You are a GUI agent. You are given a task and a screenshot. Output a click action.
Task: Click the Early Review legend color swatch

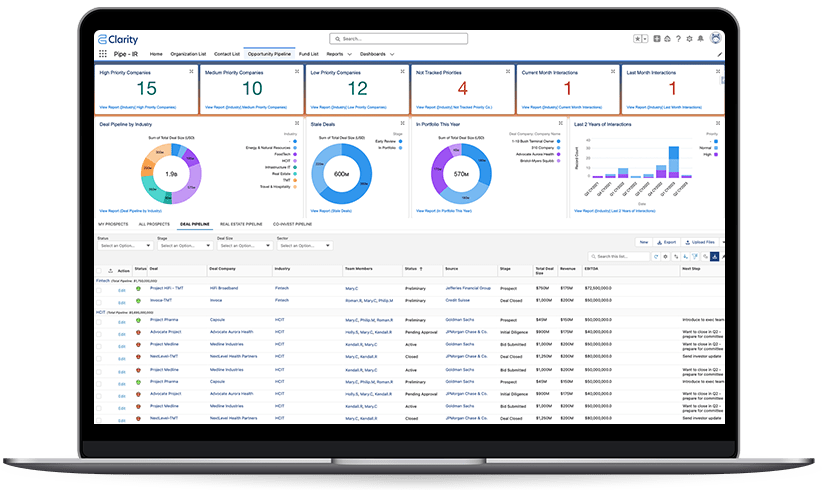402,142
